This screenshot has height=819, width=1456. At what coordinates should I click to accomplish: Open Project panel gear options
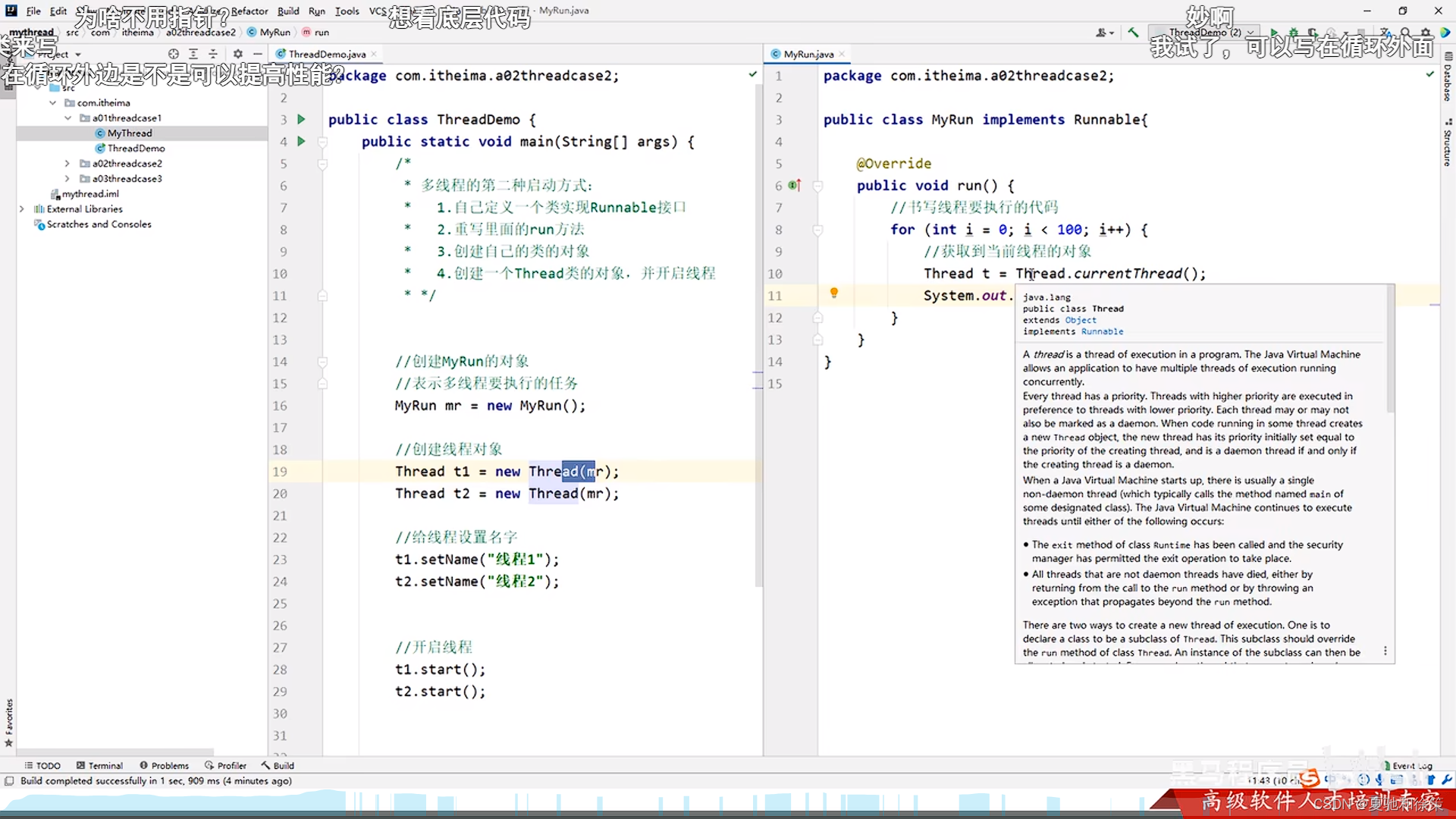pyautogui.click(x=238, y=54)
